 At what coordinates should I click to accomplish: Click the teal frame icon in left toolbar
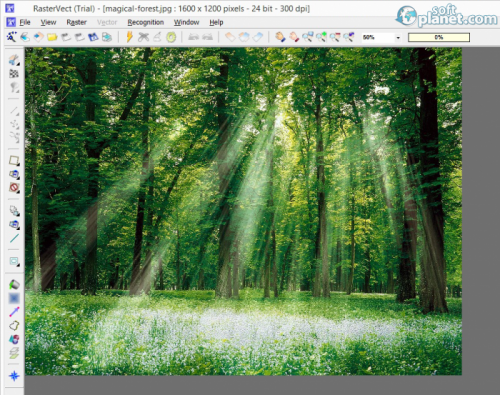tap(14, 261)
